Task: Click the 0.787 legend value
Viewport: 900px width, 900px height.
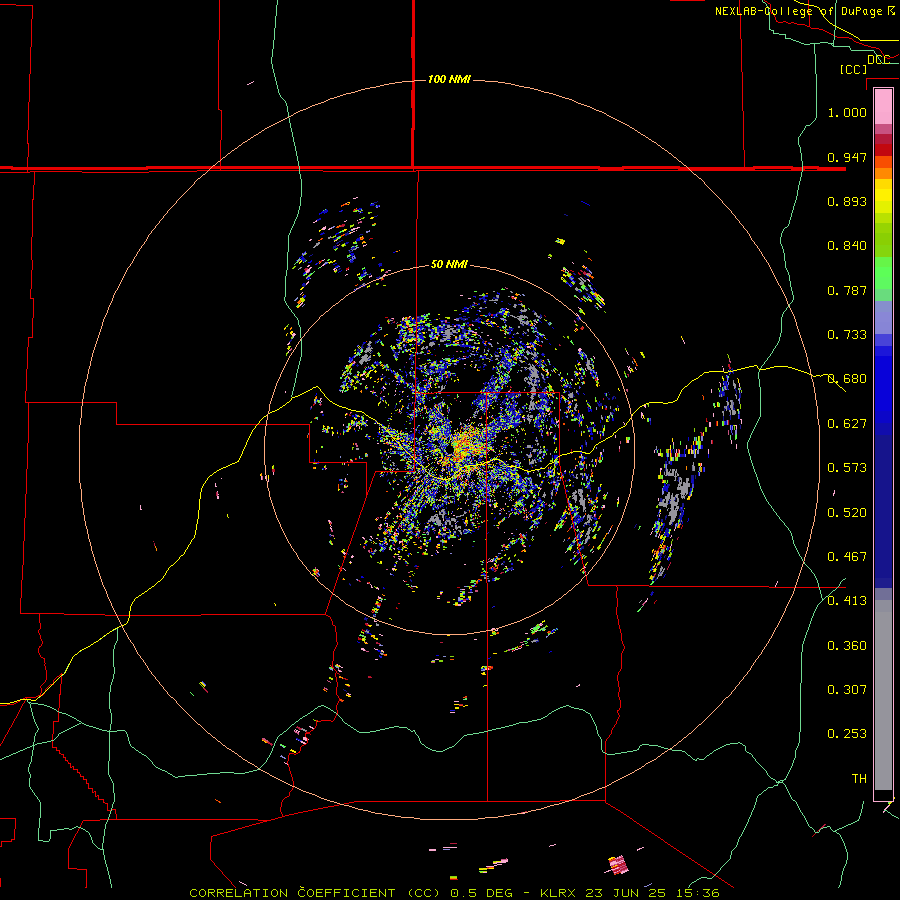Action: [x=847, y=290]
